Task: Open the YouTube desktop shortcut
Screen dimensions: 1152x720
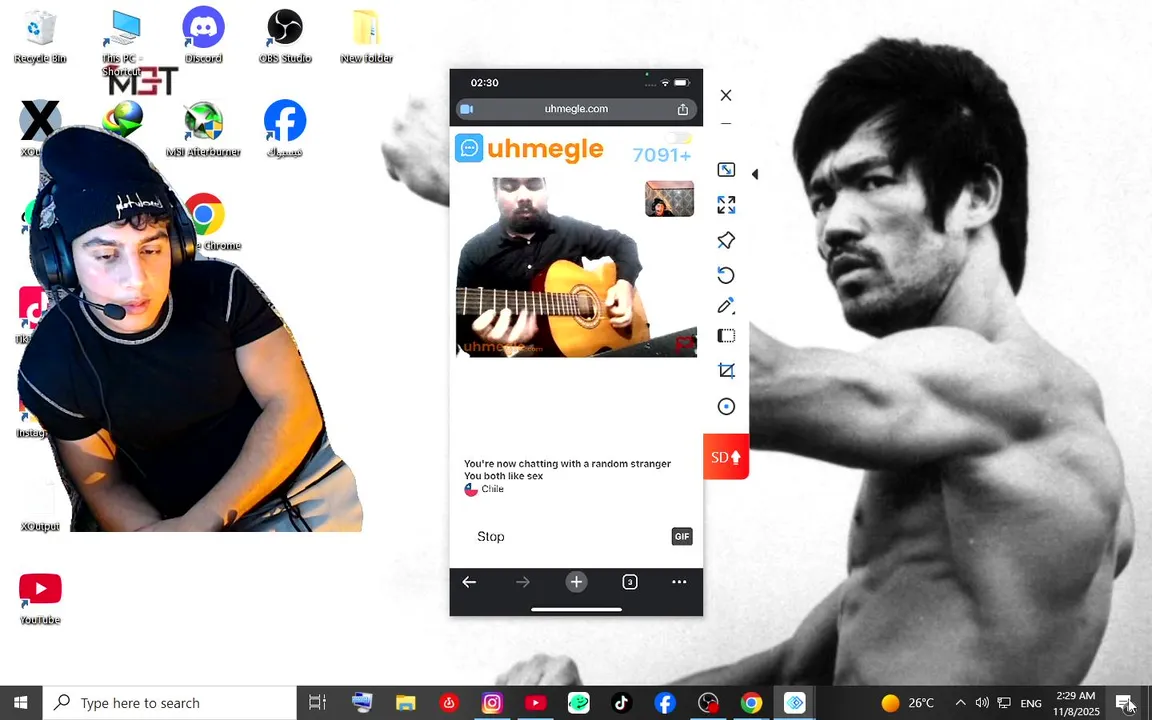Action: (x=40, y=598)
